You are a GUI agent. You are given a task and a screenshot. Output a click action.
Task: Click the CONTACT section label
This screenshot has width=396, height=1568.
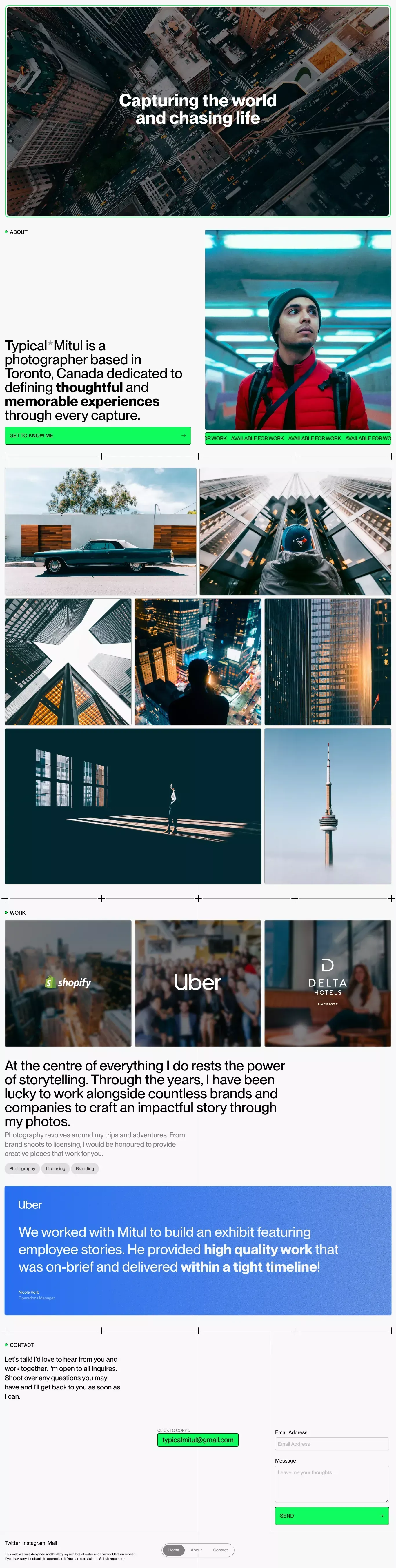tap(22, 1345)
